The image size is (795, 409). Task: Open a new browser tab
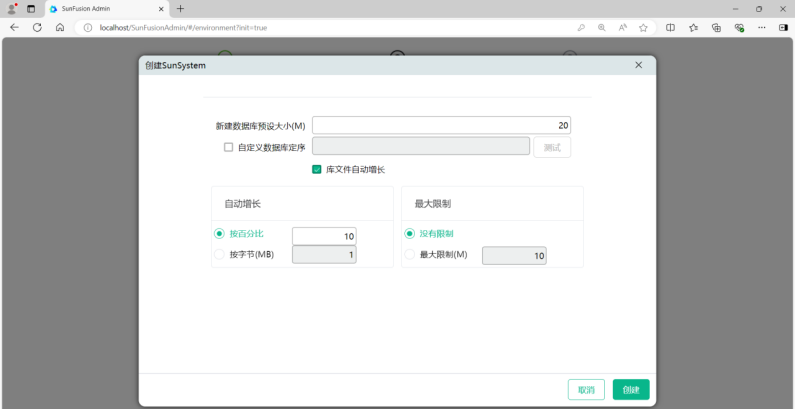click(180, 9)
